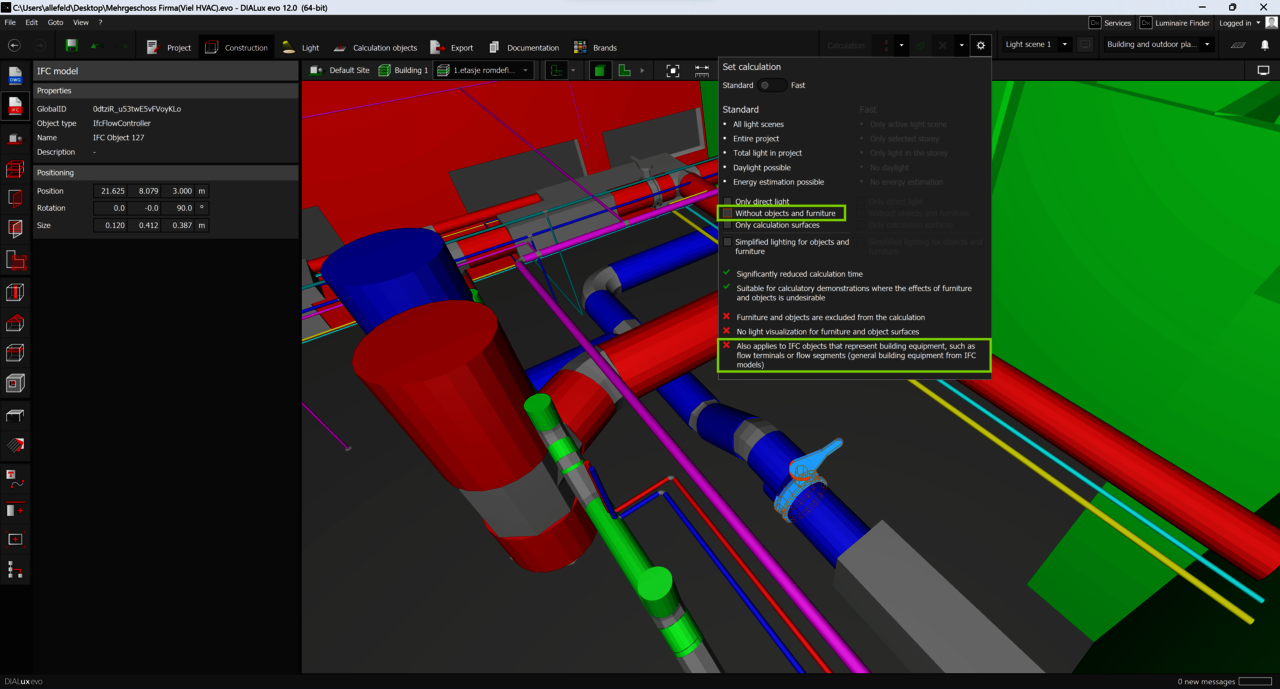Open calculation settings gear icon
Image resolution: width=1280 pixels, height=689 pixels.
coord(980,46)
